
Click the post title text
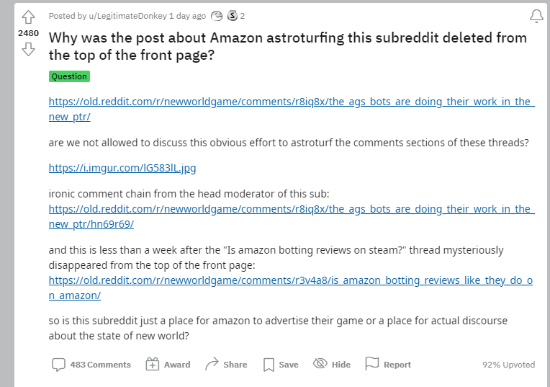click(288, 46)
